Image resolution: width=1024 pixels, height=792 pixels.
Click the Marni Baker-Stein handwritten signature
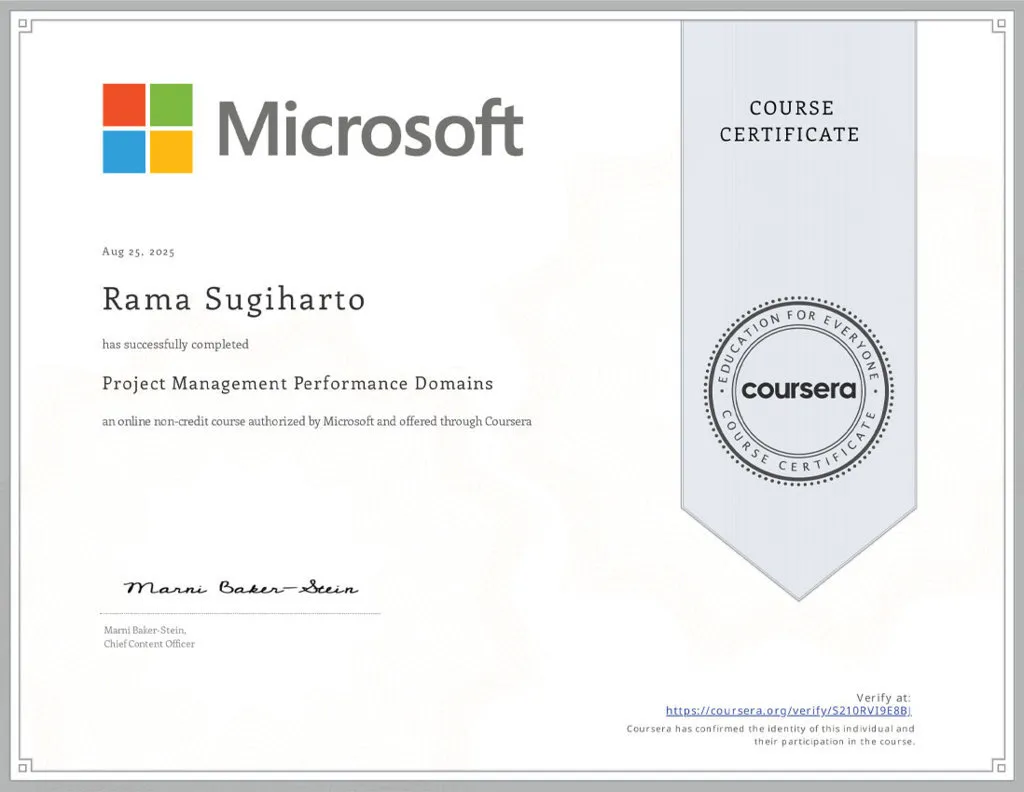[241, 588]
